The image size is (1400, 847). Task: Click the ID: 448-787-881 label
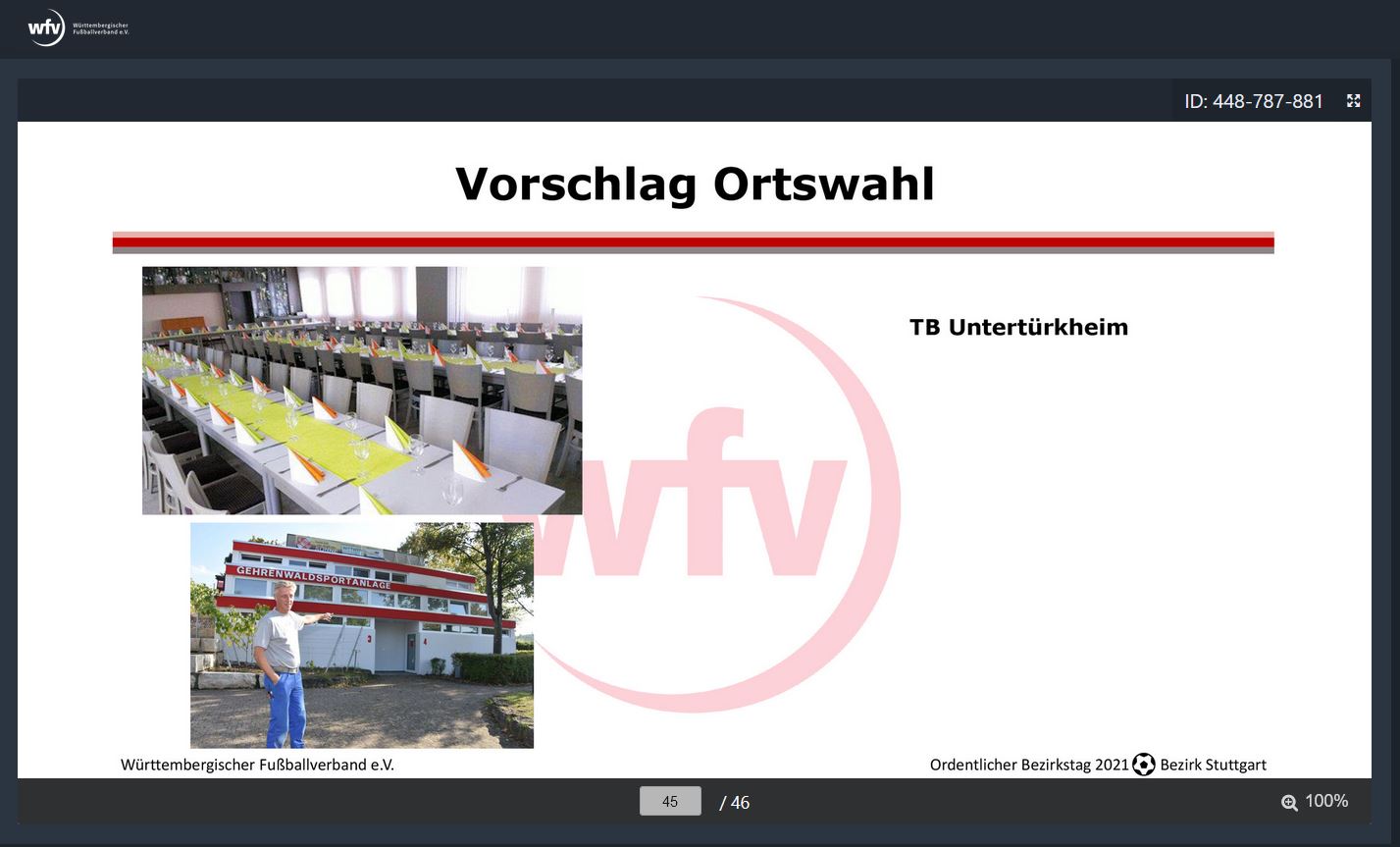coord(1254,101)
